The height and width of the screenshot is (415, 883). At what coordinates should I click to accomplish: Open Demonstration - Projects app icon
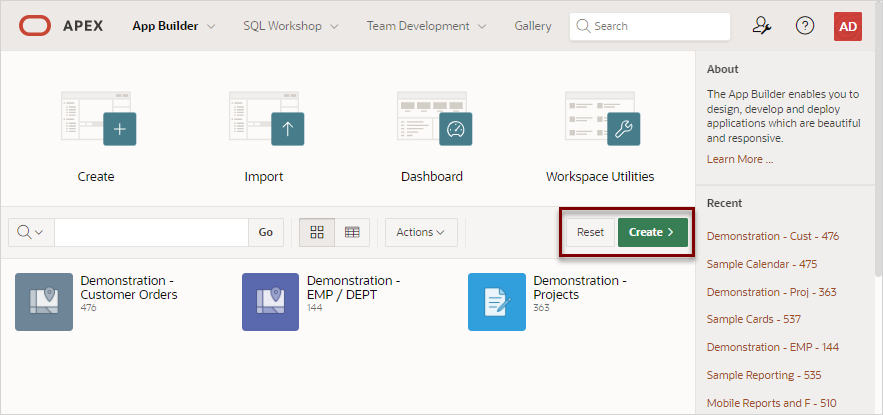click(x=497, y=302)
